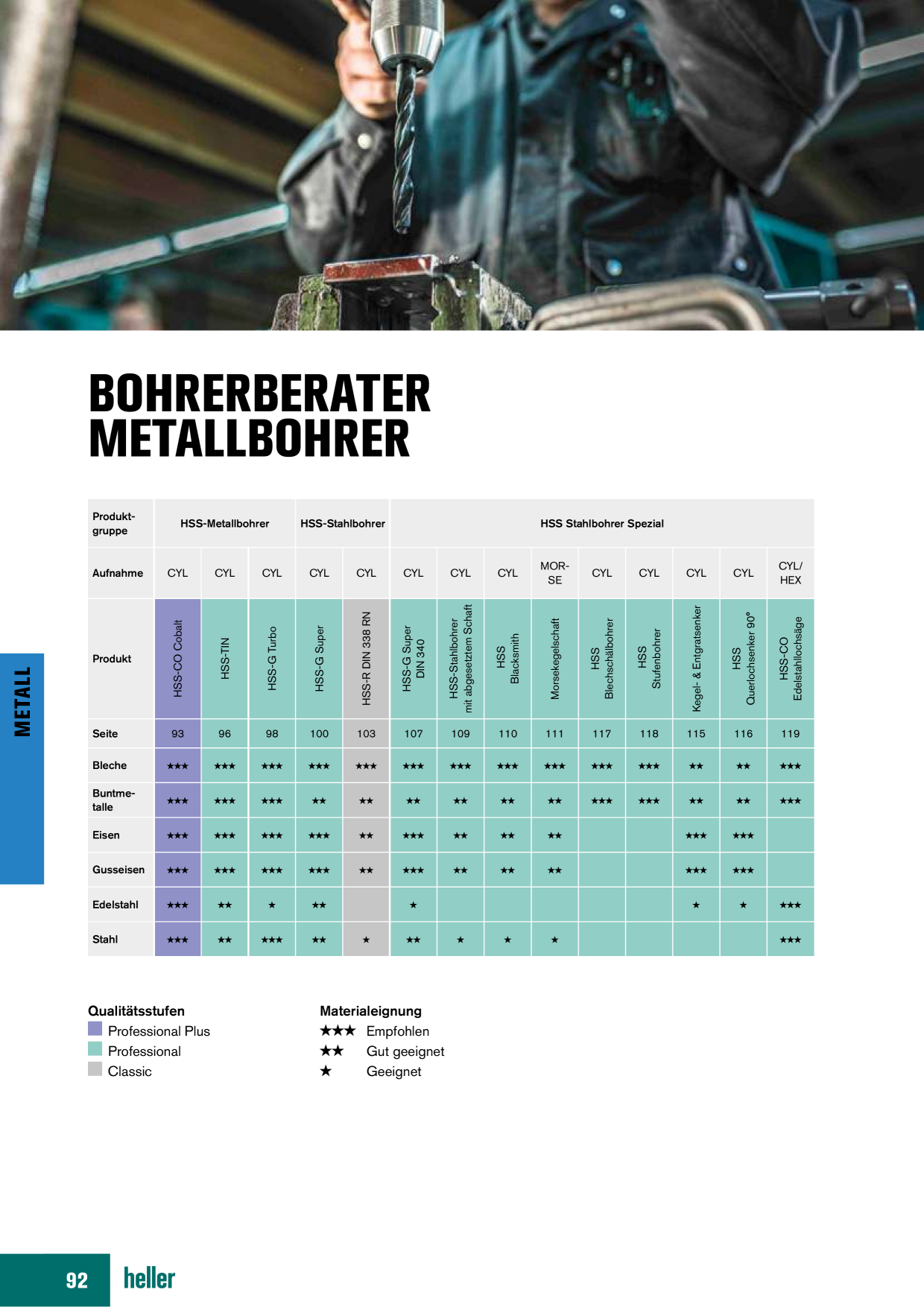Click the Professional teal legend swatch
924x1307 pixels.
(x=95, y=1049)
